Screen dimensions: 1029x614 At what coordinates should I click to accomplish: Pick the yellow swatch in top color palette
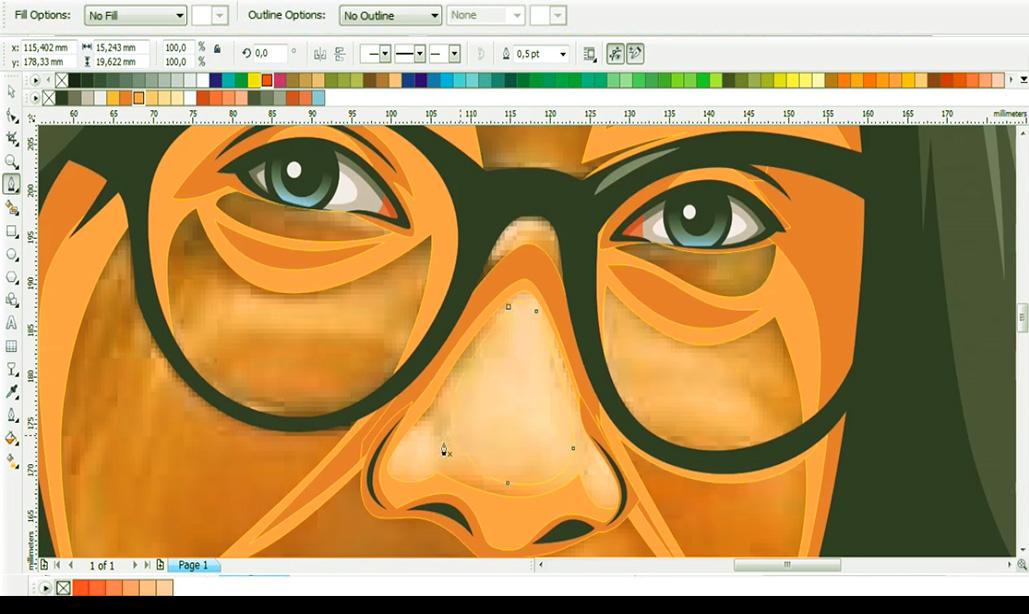click(254, 80)
